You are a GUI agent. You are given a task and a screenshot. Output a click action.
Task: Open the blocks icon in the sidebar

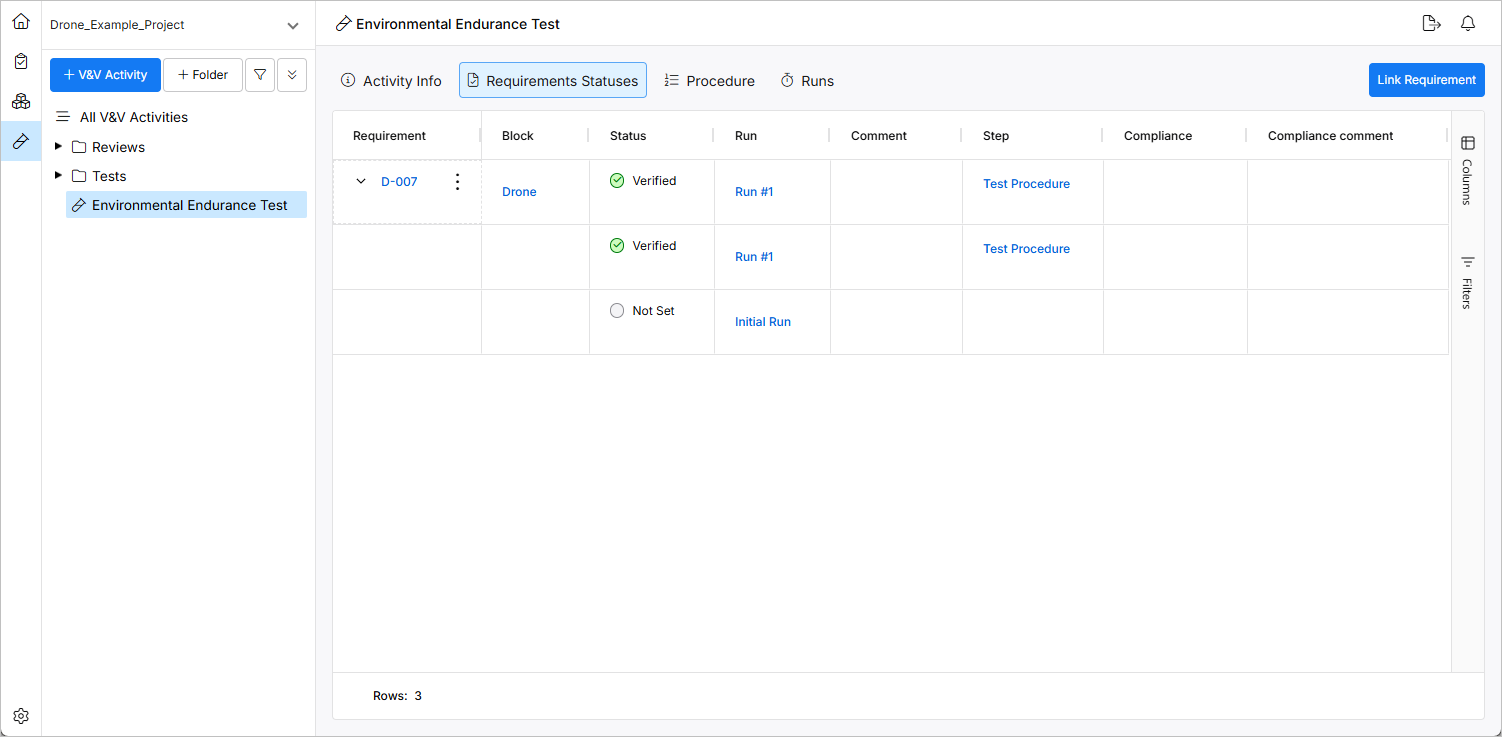point(21,101)
